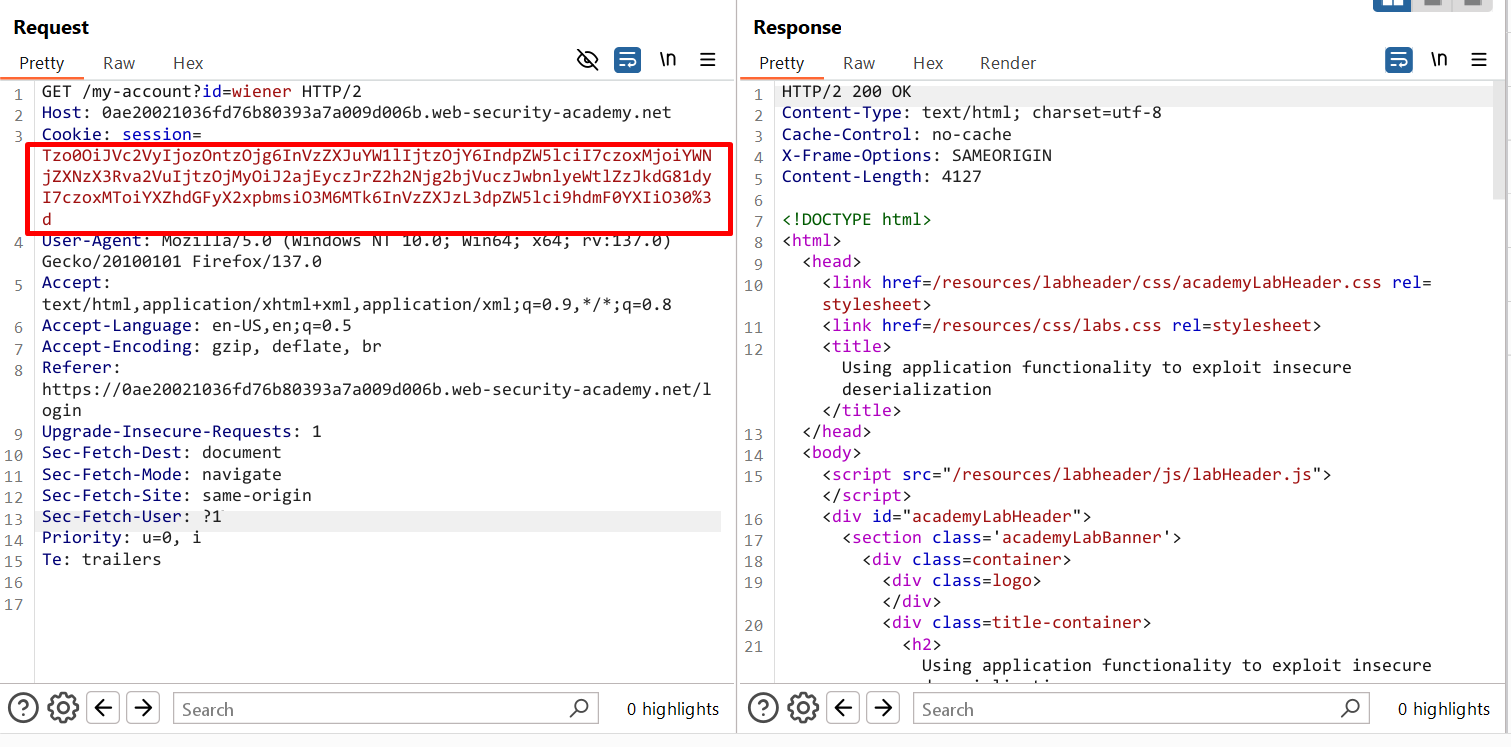Click the Response panel help icon
Viewport: 1511px width, 747px height.
coord(763,708)
